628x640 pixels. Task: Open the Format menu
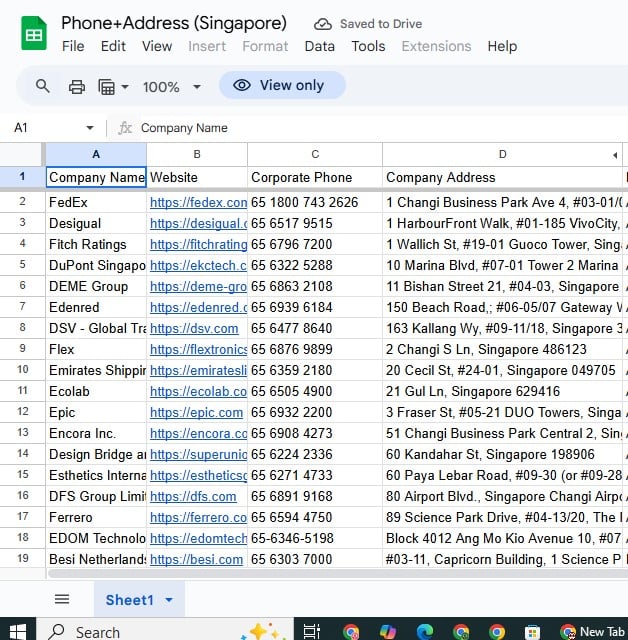265,46
